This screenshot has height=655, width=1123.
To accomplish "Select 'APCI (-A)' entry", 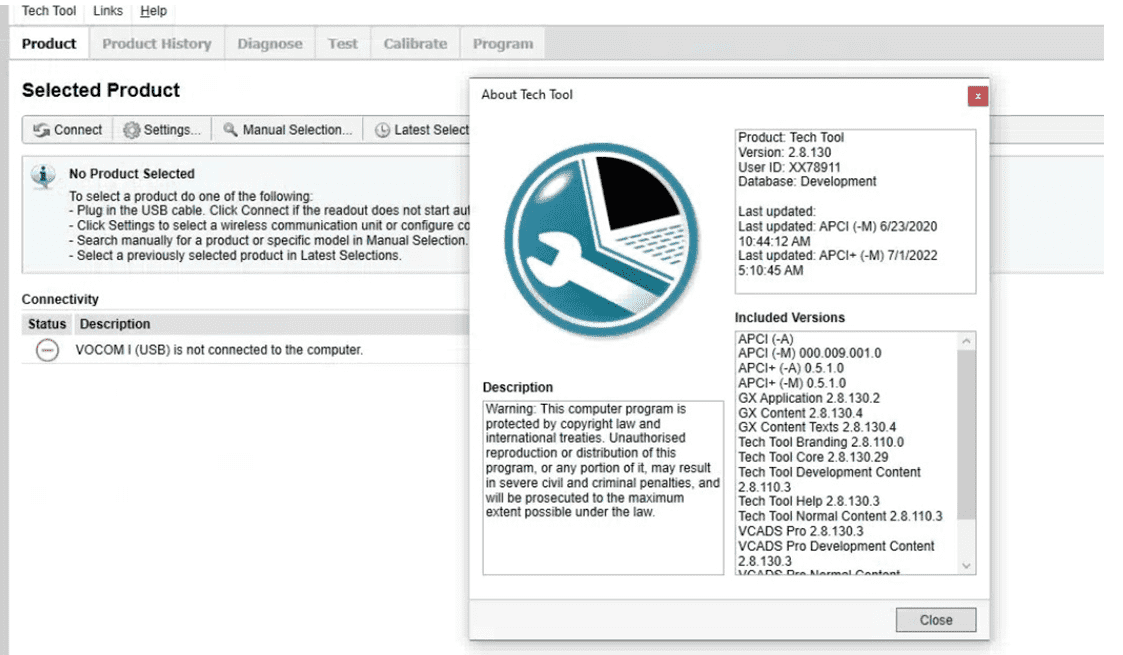I will [766, 339].
